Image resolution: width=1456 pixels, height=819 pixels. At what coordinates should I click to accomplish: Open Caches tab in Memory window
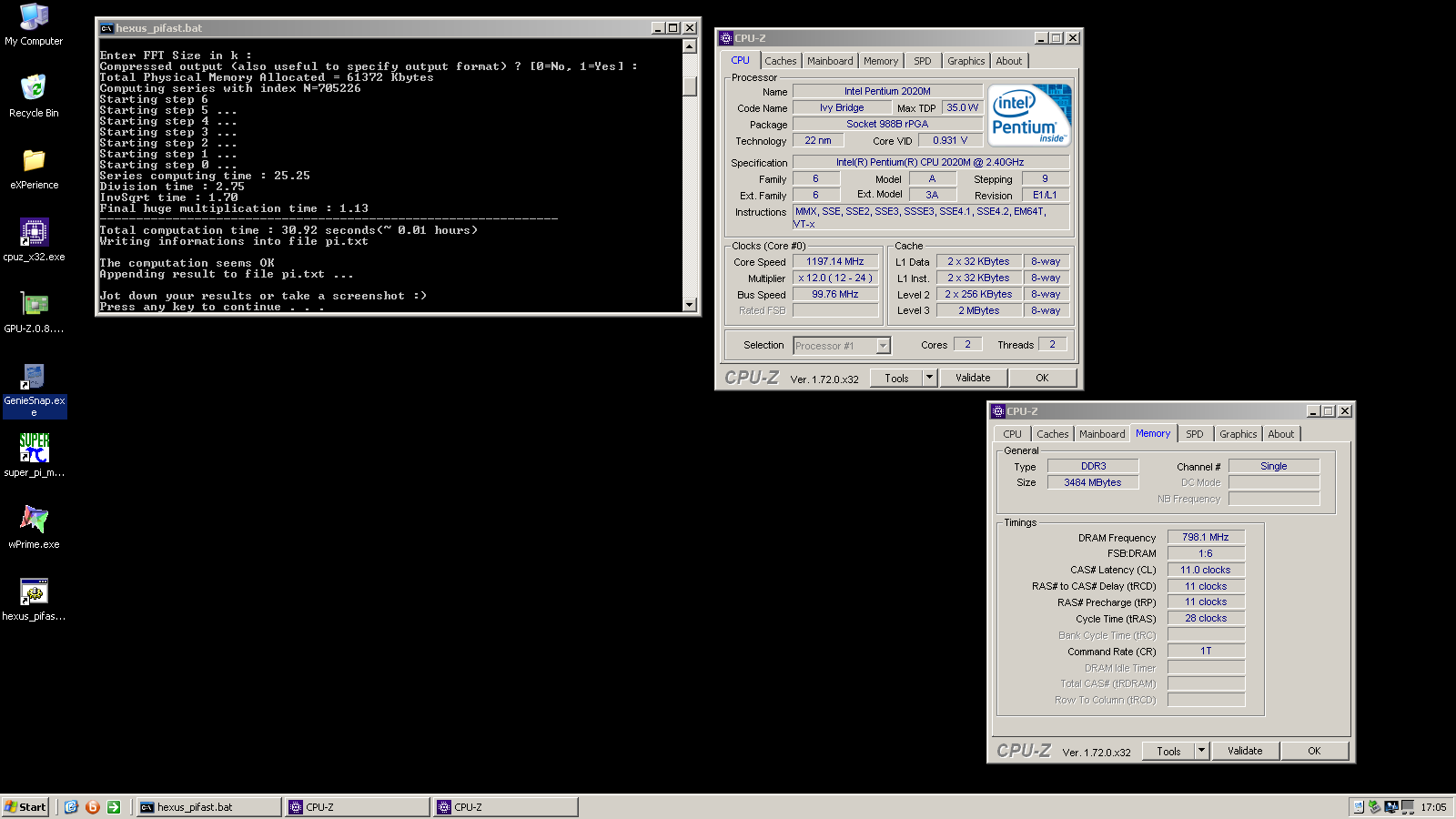pos(1053,434)
